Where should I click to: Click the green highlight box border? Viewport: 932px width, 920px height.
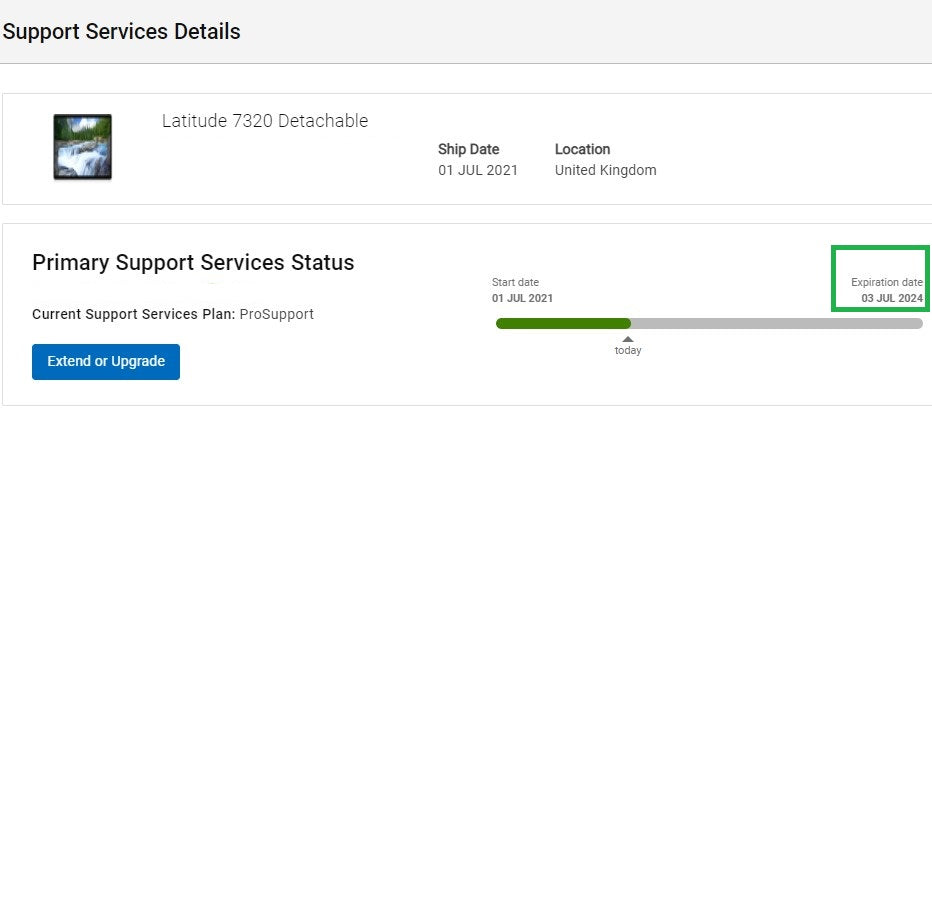[x=833, y=278]
